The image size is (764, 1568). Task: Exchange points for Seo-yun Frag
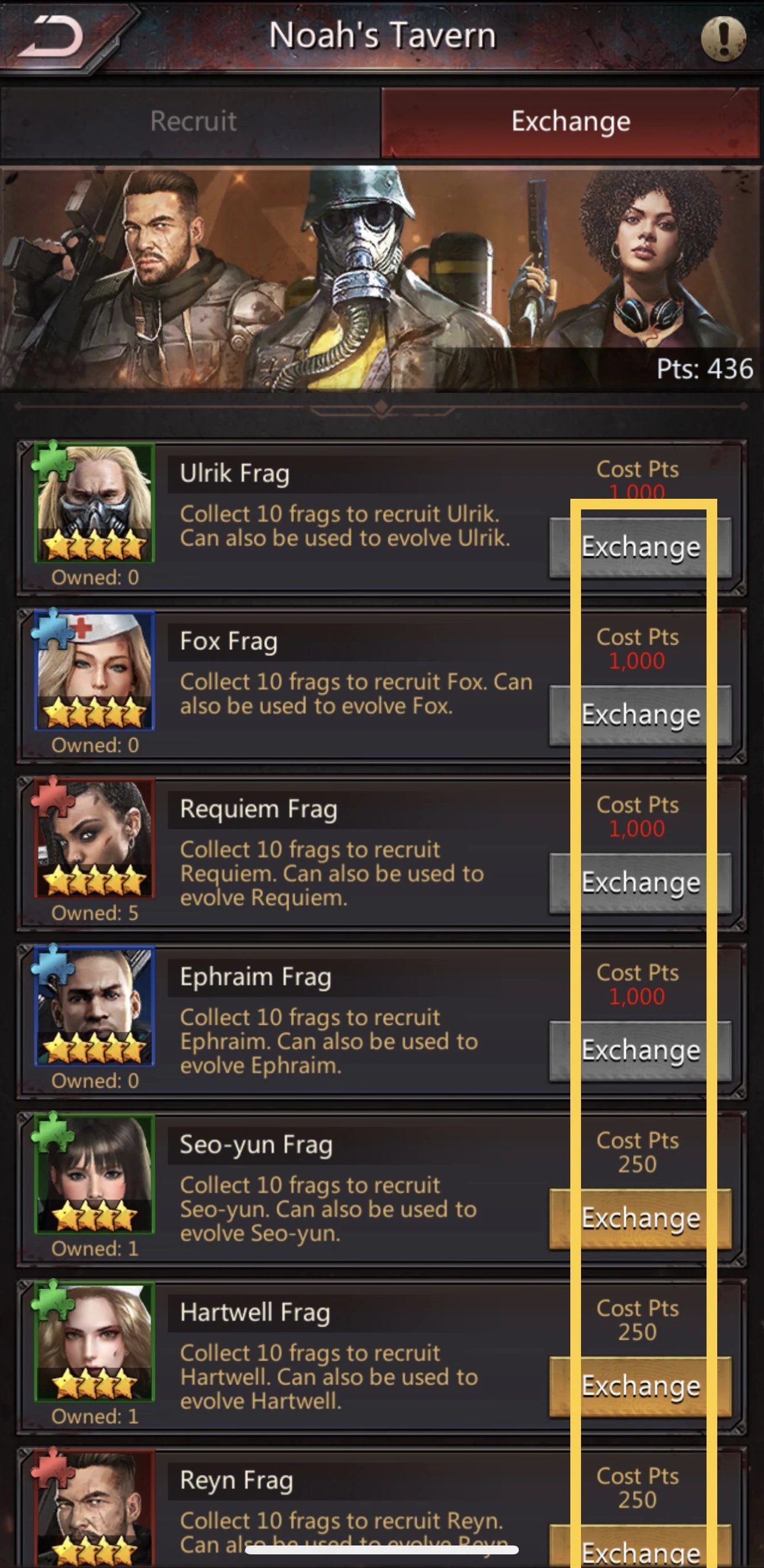(640, 1219)
